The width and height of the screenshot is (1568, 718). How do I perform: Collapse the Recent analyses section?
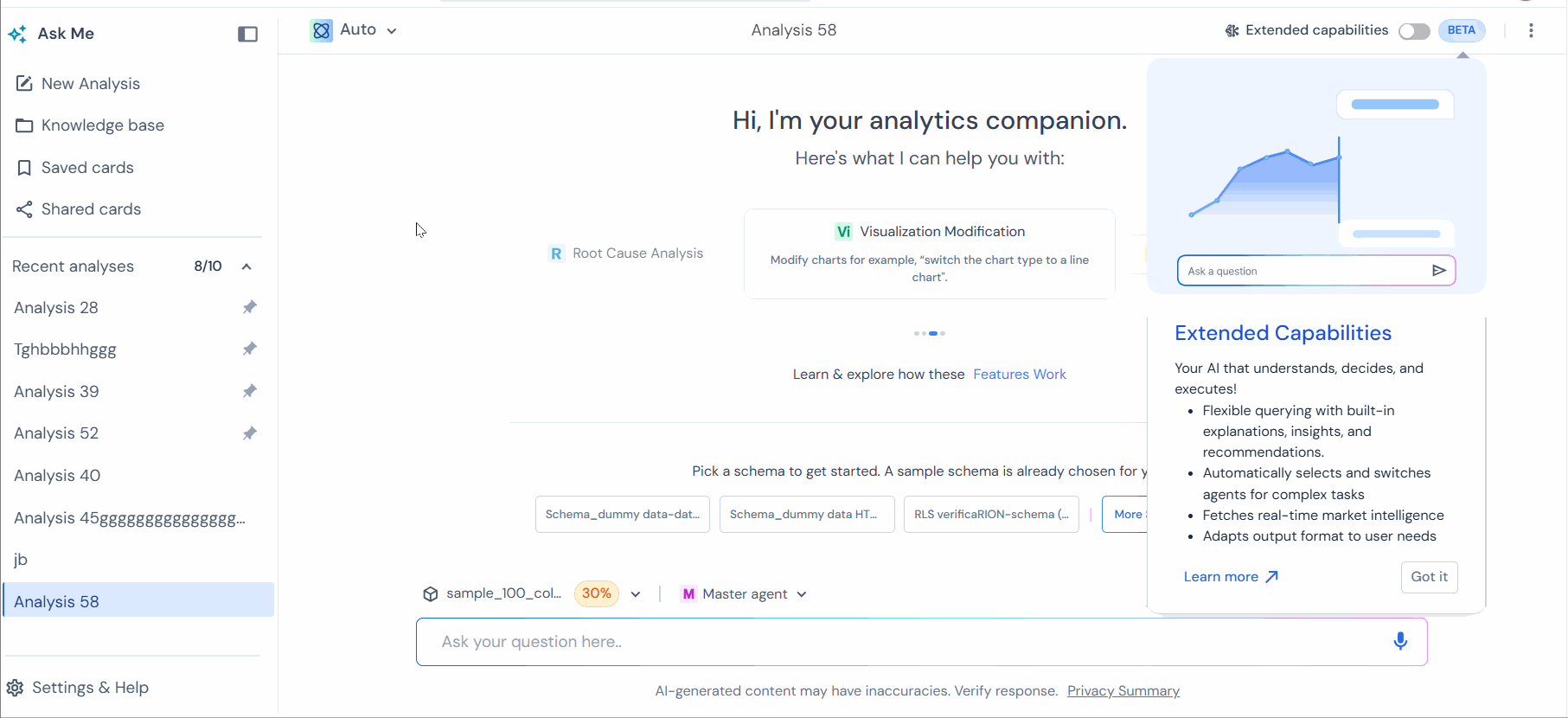[246, 266]
